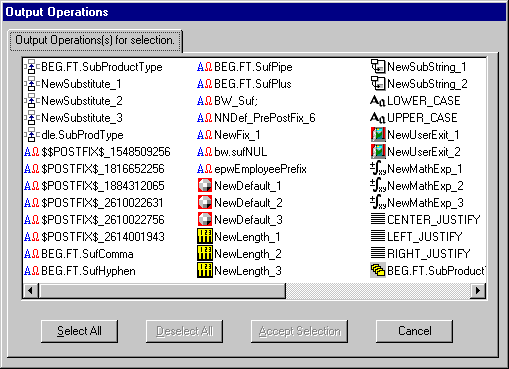Click the user exit icon beside NewUserExit_2

tap(378, 152)
